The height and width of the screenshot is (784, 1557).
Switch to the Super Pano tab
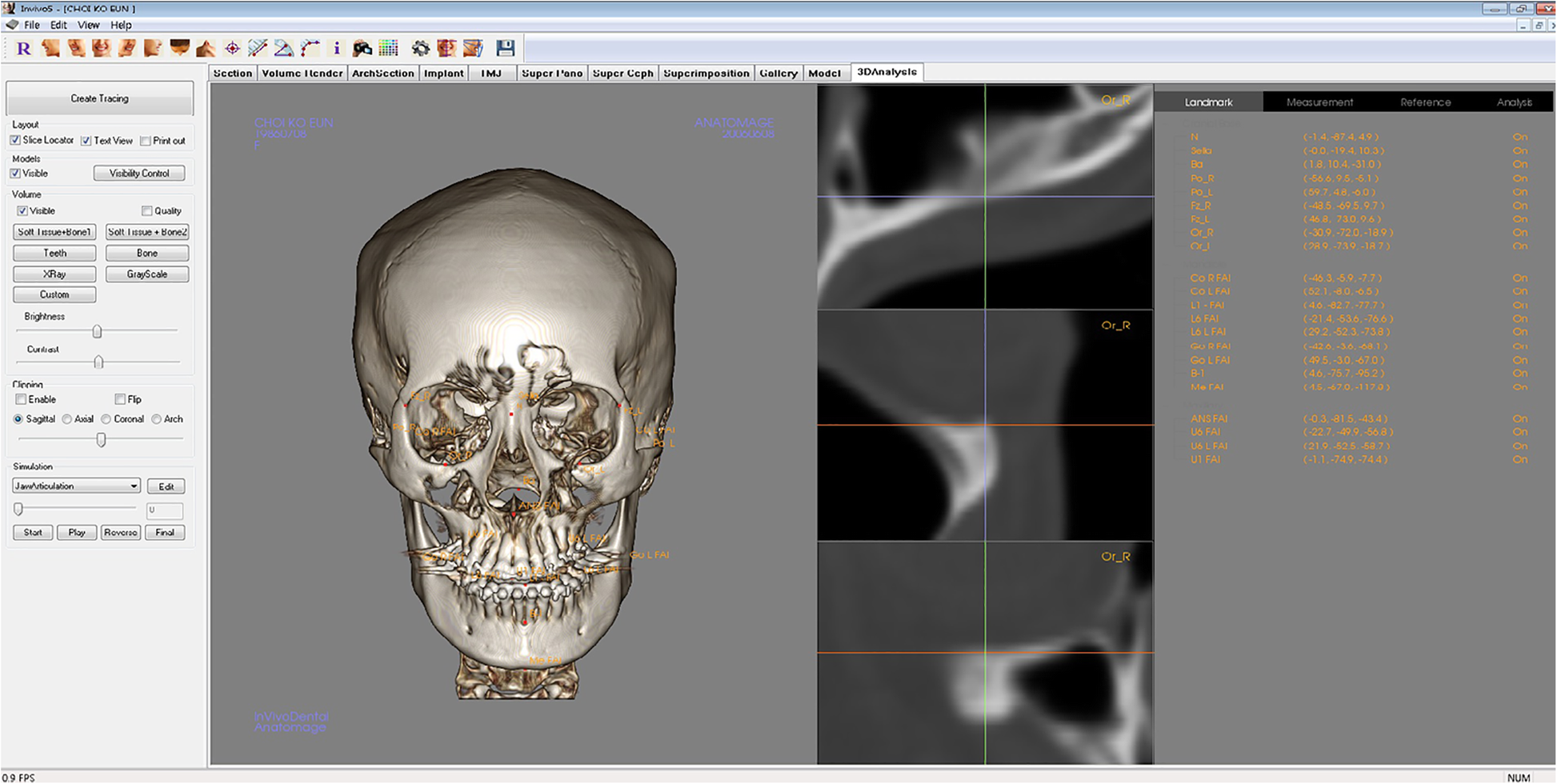(552, 73)
